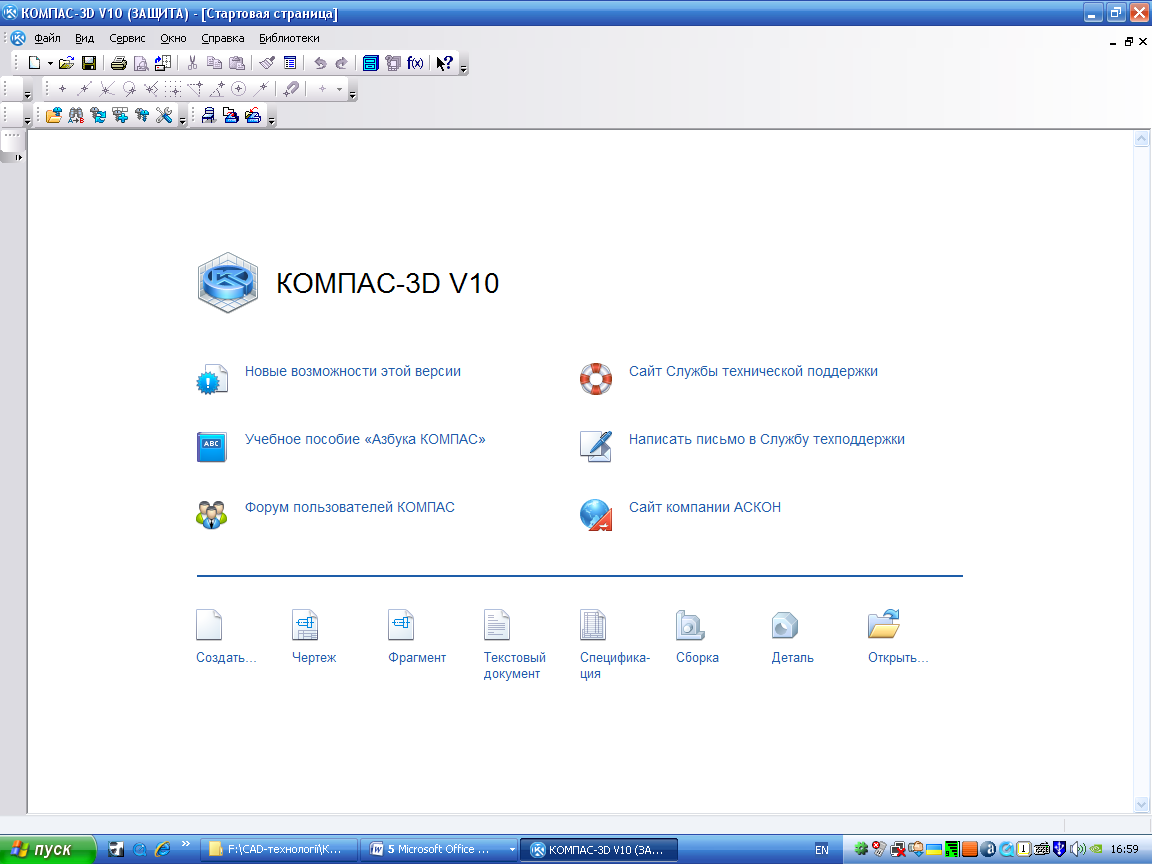The image size is (1152, 864).
Task: Expand the snaps toolbar options arrow
Action: tap(353, 93)
